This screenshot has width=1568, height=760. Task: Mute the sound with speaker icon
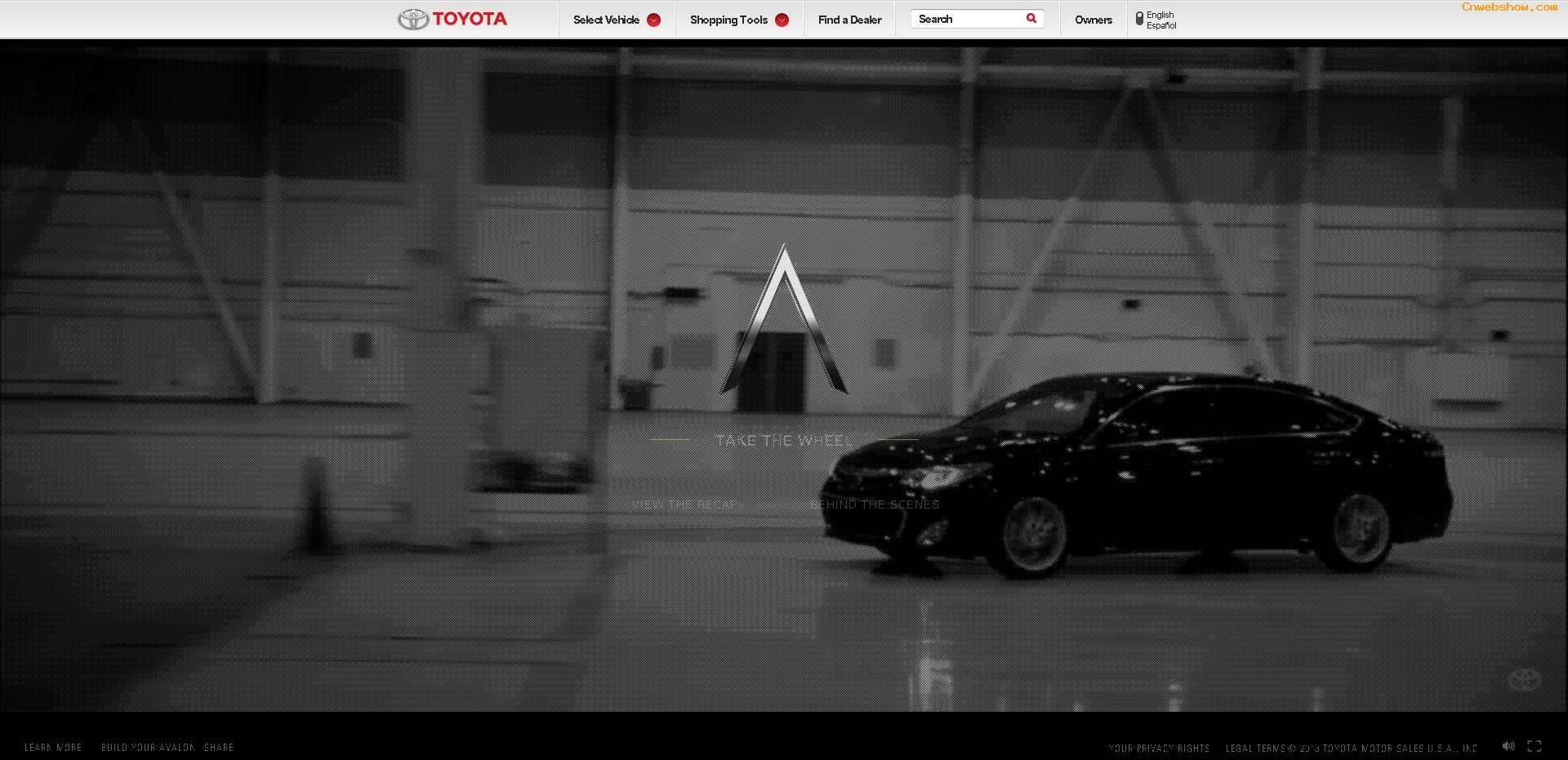1508,746
